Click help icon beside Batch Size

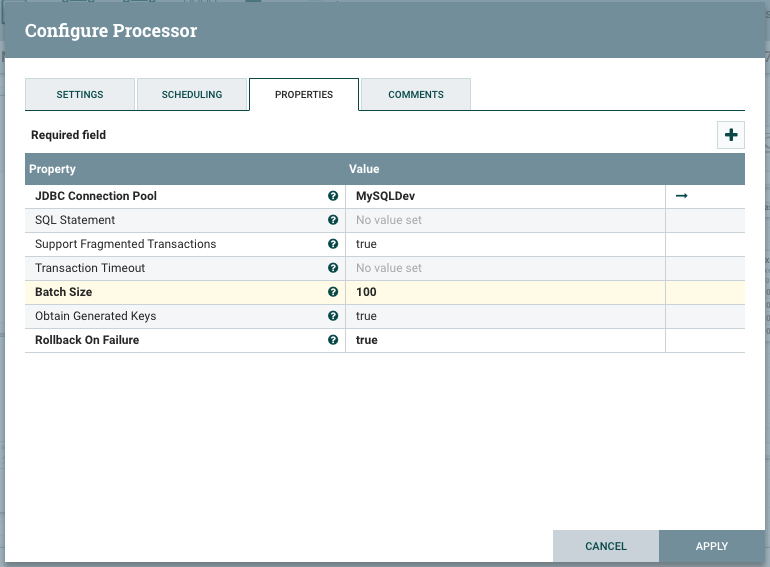pos(333,292)
